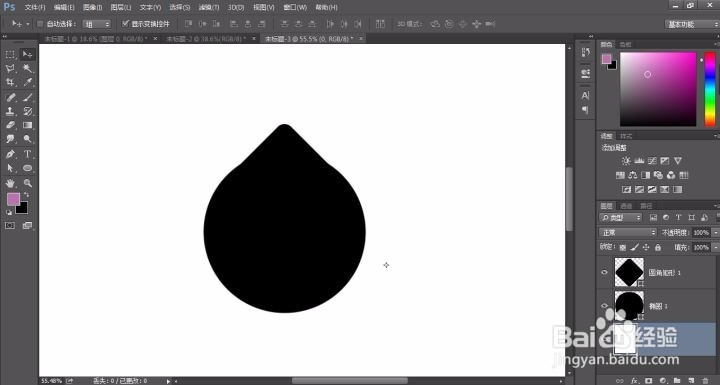Select the History Brush tool
Screen dimensions: 720x385
pyautogui.click(x=28, y=111)
